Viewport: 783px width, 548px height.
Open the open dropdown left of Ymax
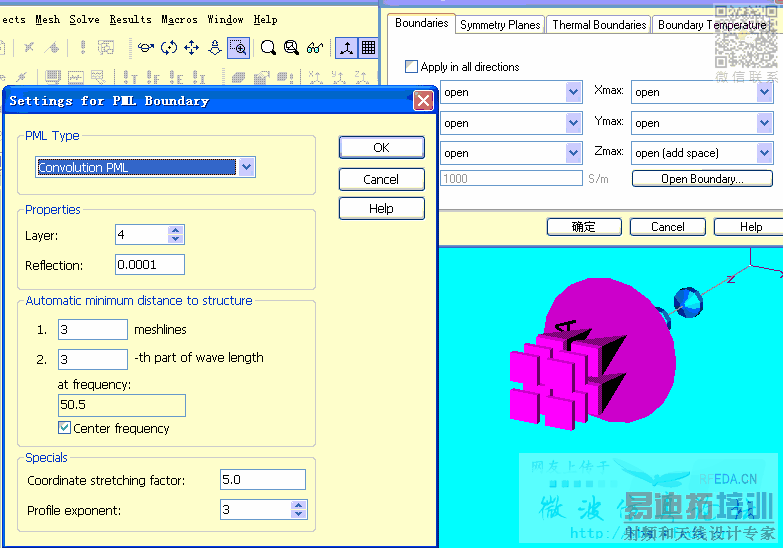click(573, 123)
